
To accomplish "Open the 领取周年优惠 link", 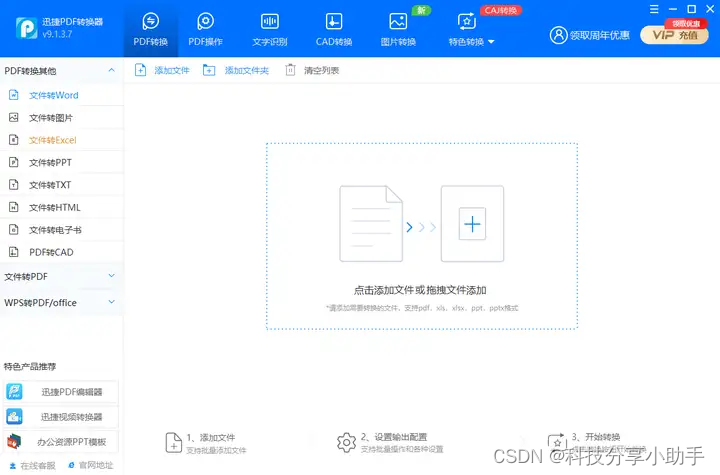I will pos(600,35).
